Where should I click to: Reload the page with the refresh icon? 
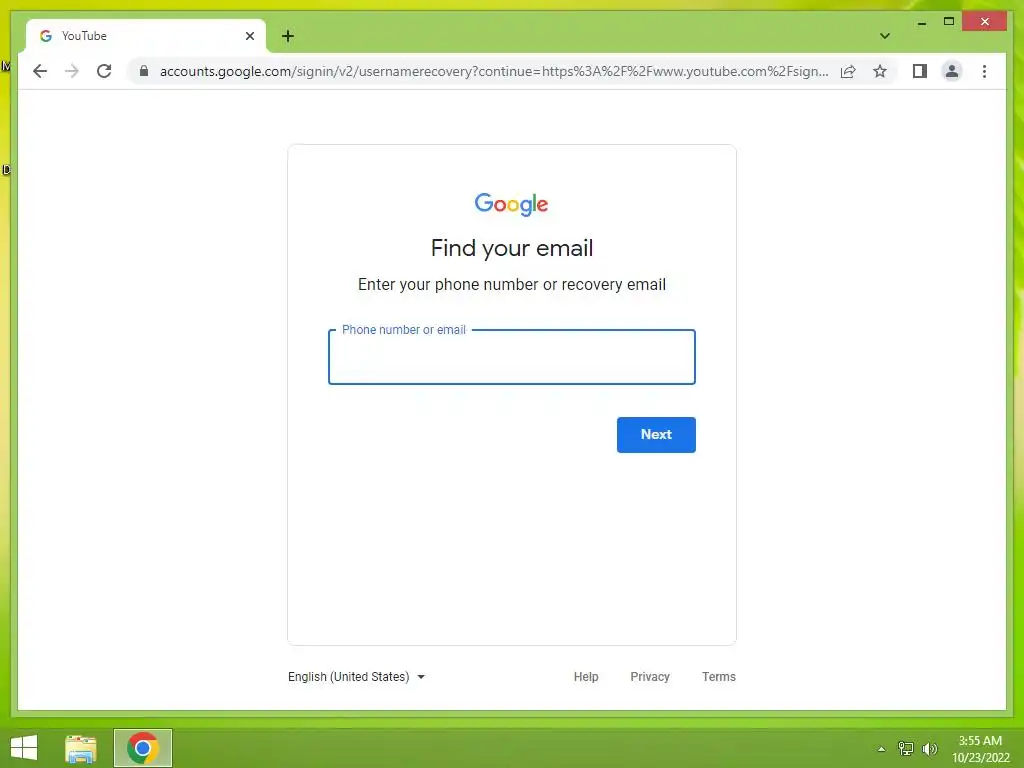point(104,71)
